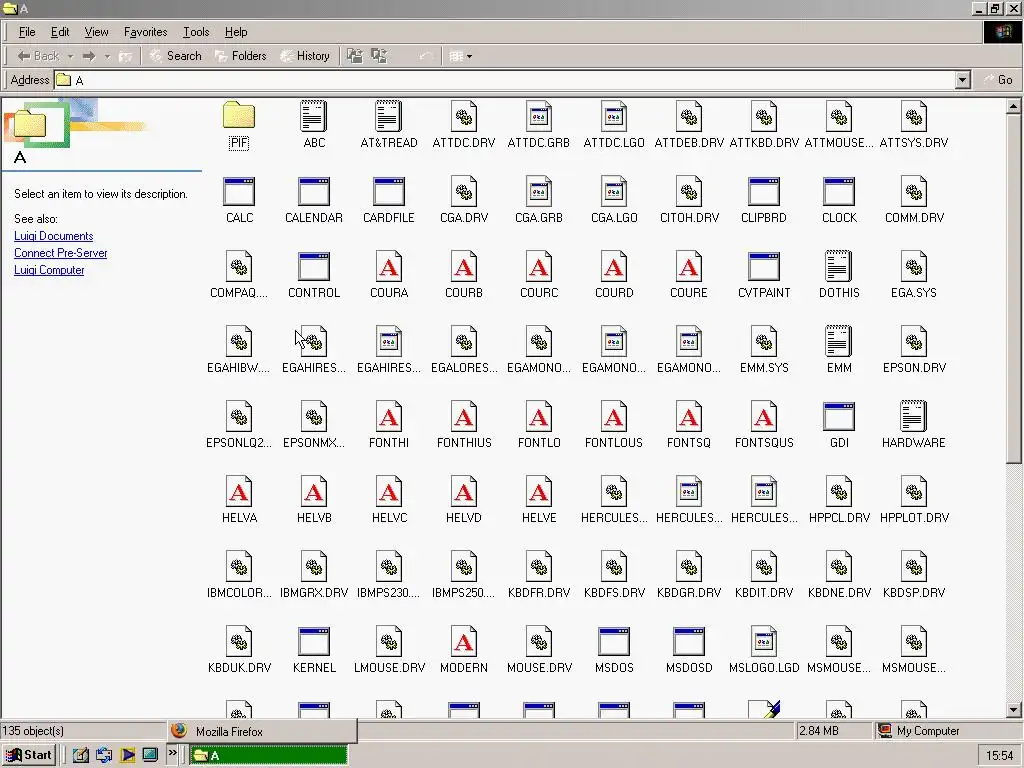Open the Forward button history dropdown
Viewport: 1024px width, 768px height.
[x=107, y=56]
